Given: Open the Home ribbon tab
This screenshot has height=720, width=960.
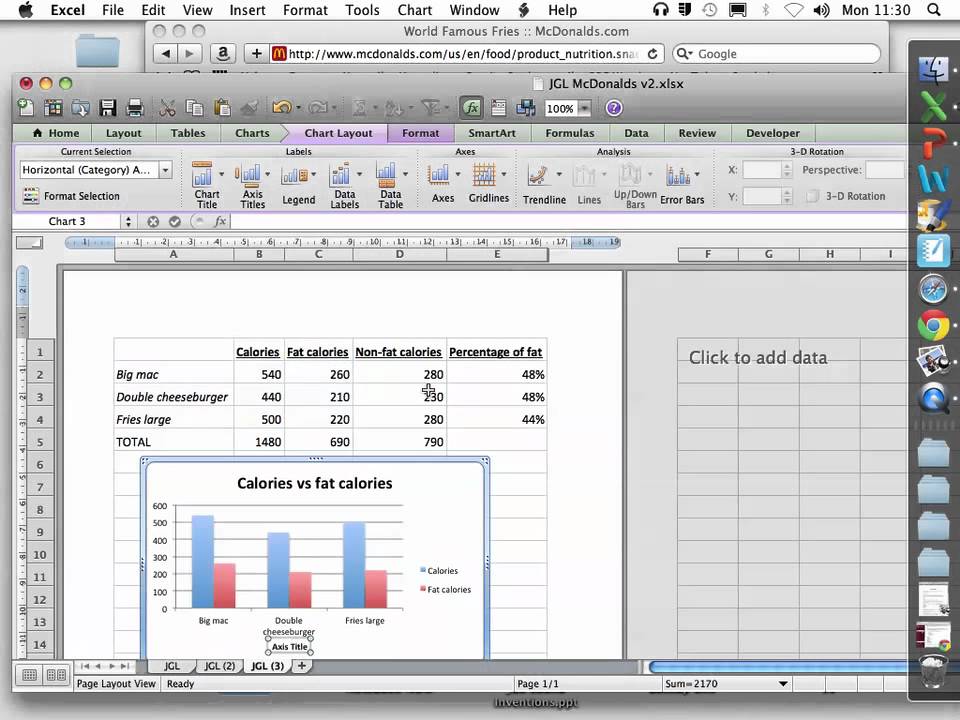Looking at the screenshot, I should 56,133.
